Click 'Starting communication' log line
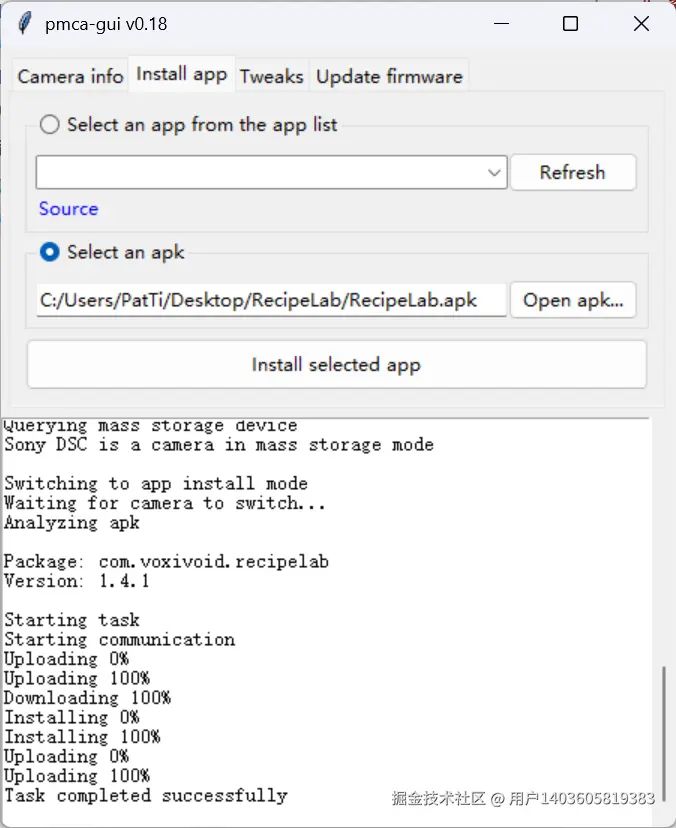The width and height of the screenshot is (676, 828). click(119, 639)
